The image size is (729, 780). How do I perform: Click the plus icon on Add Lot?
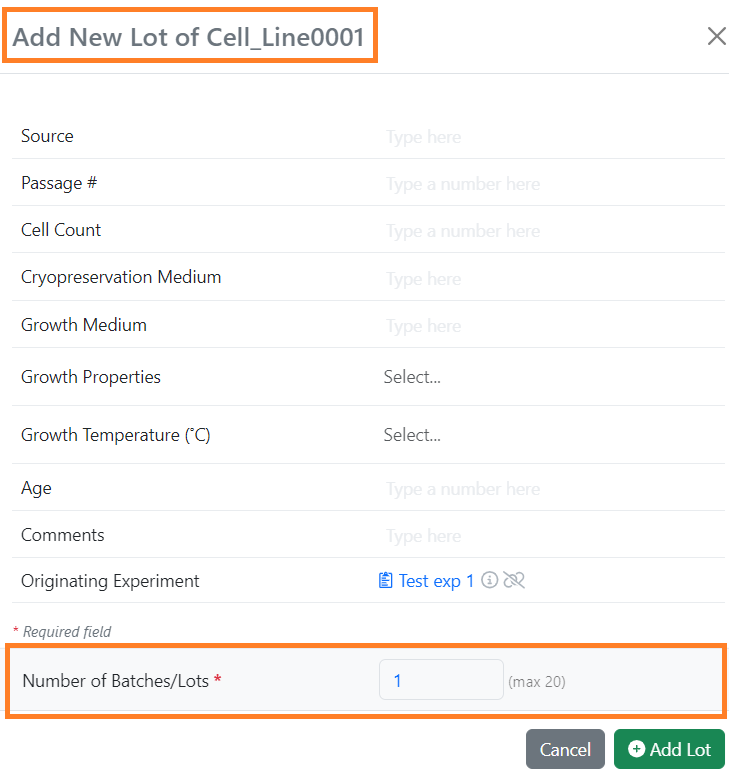(x=636, y=749)
